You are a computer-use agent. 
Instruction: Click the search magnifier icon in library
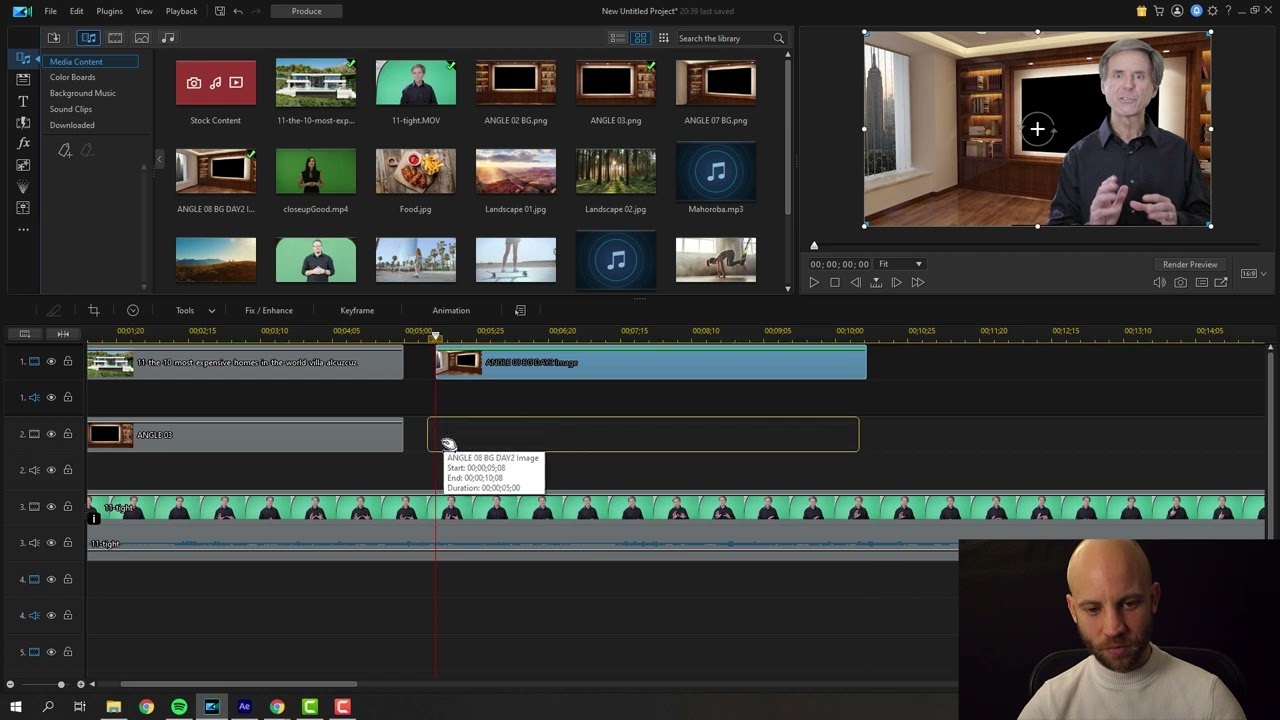778,38
